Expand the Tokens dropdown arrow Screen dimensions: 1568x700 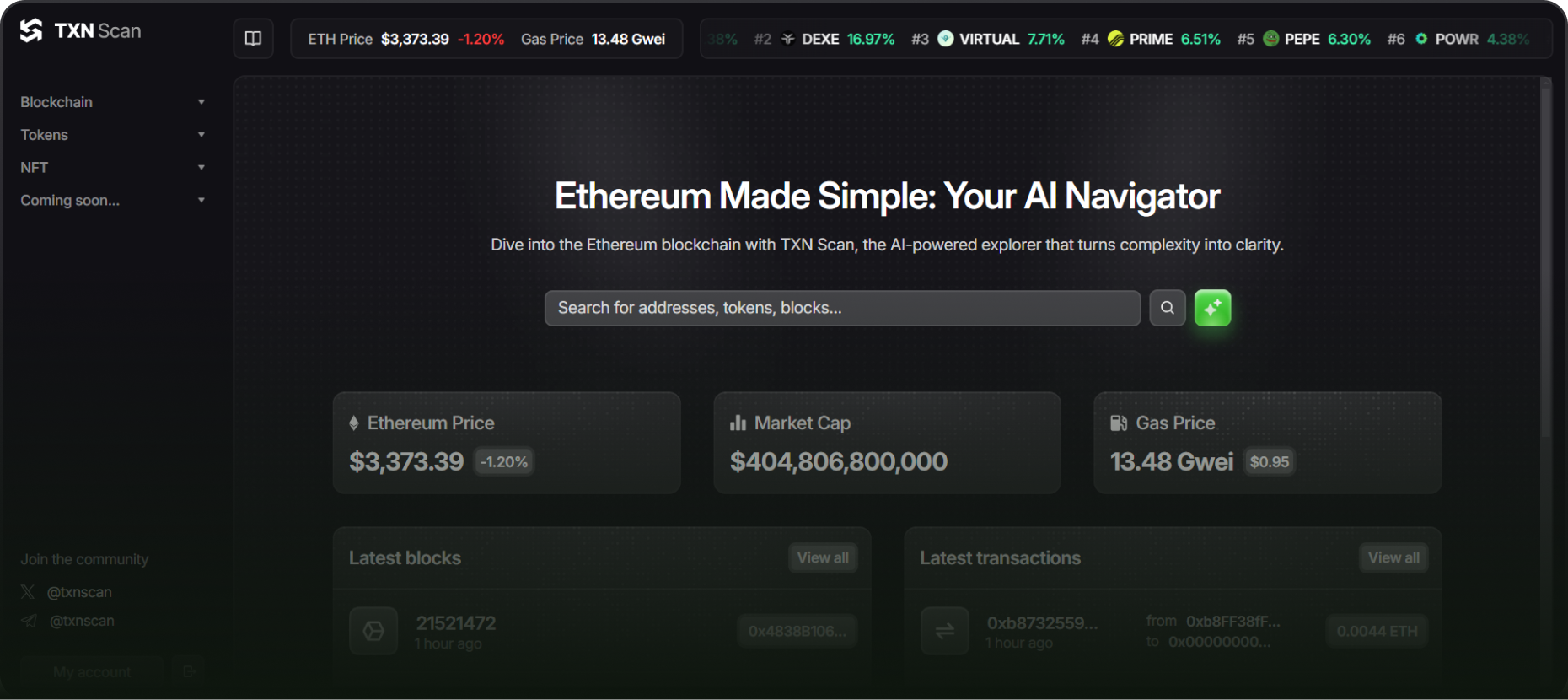(201, 135)
